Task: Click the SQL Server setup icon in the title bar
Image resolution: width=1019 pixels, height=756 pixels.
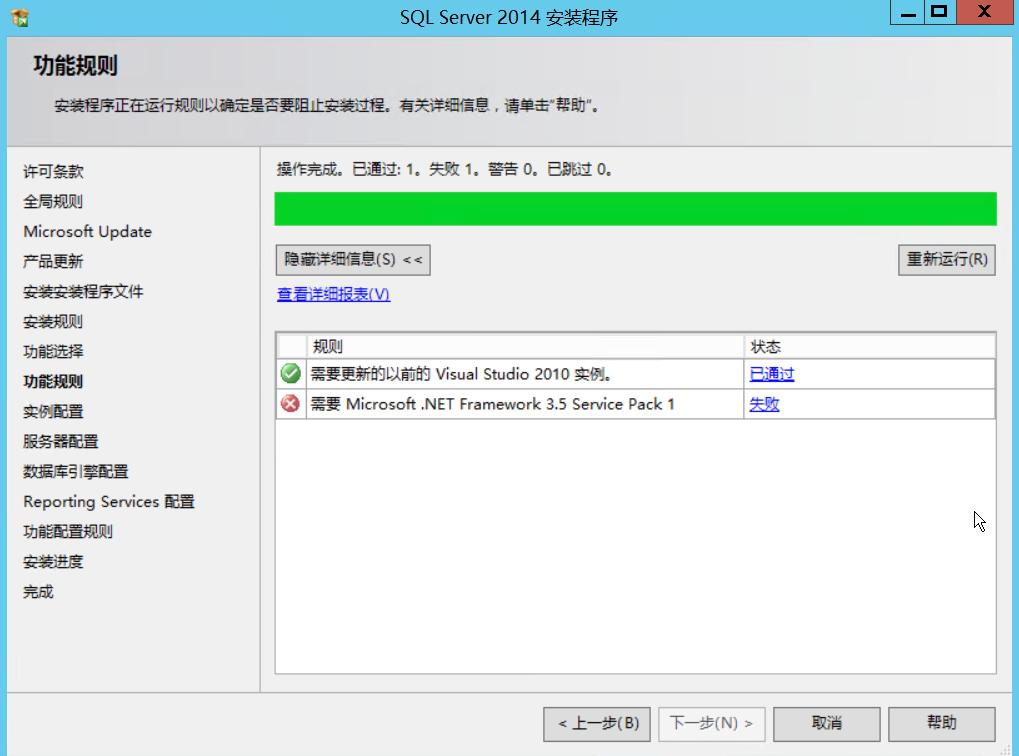Action: click(x=19, y=18)
